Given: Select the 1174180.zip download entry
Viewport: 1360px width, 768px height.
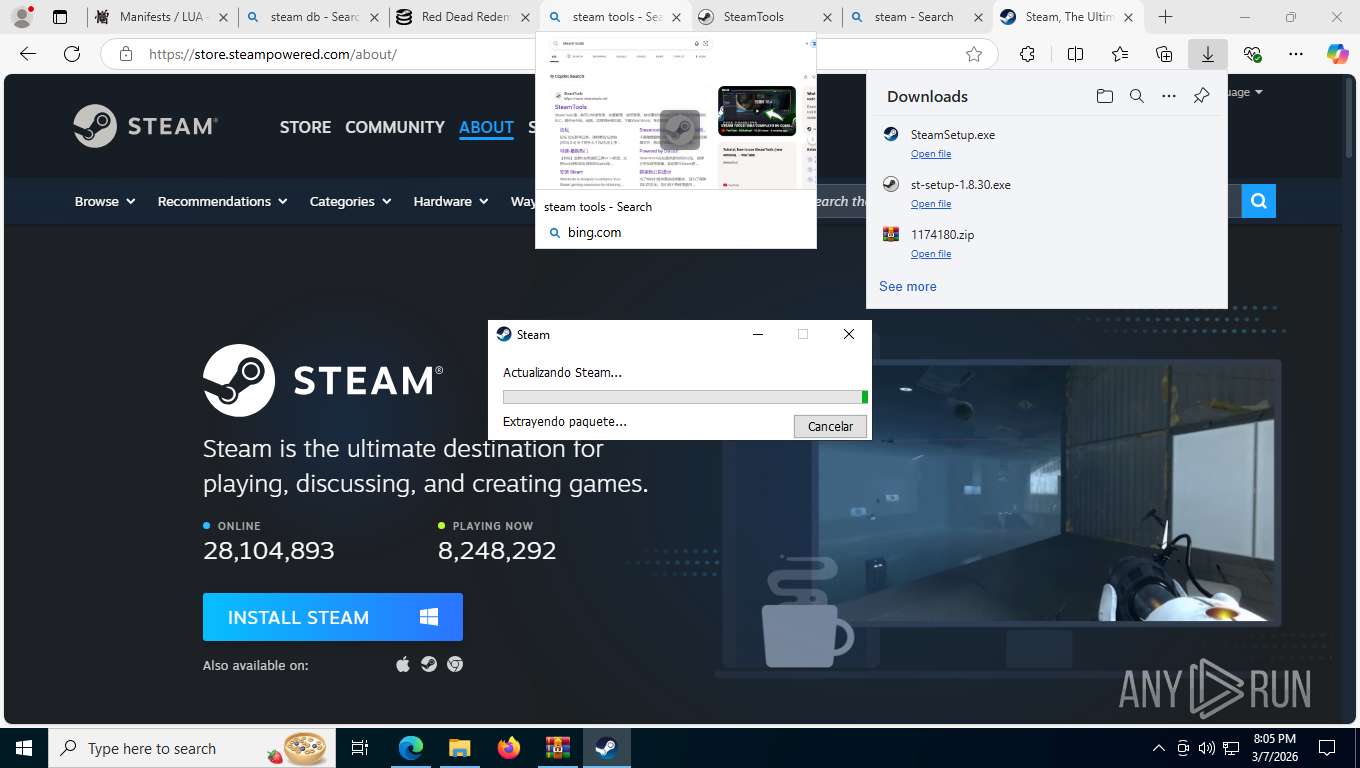Looking at the screenshot, I should (1046, 243).
